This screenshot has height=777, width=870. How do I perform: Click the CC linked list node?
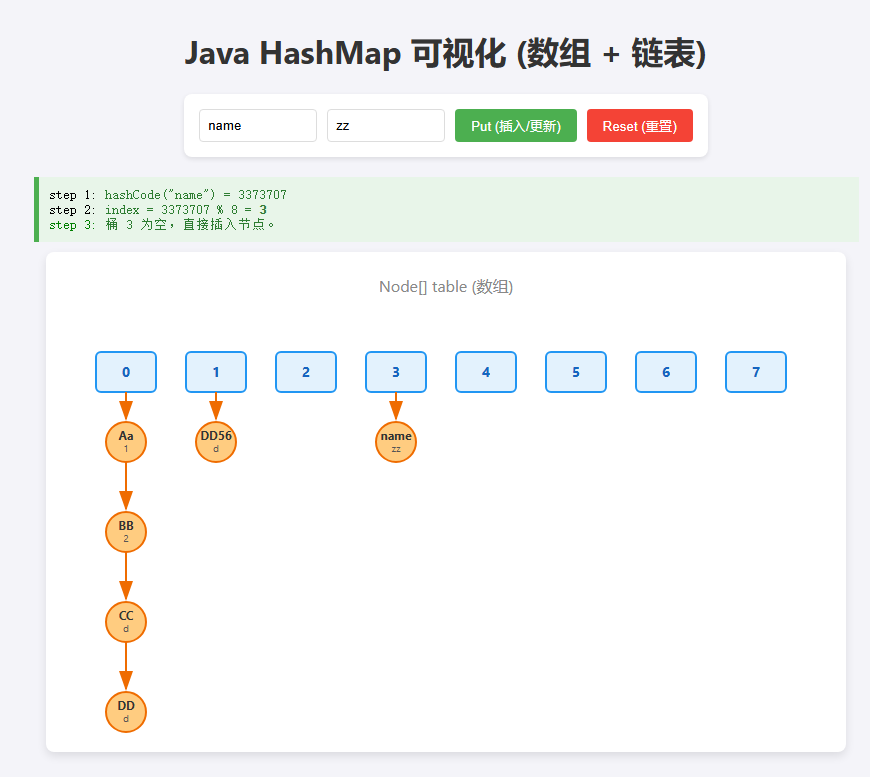point(126,622)
